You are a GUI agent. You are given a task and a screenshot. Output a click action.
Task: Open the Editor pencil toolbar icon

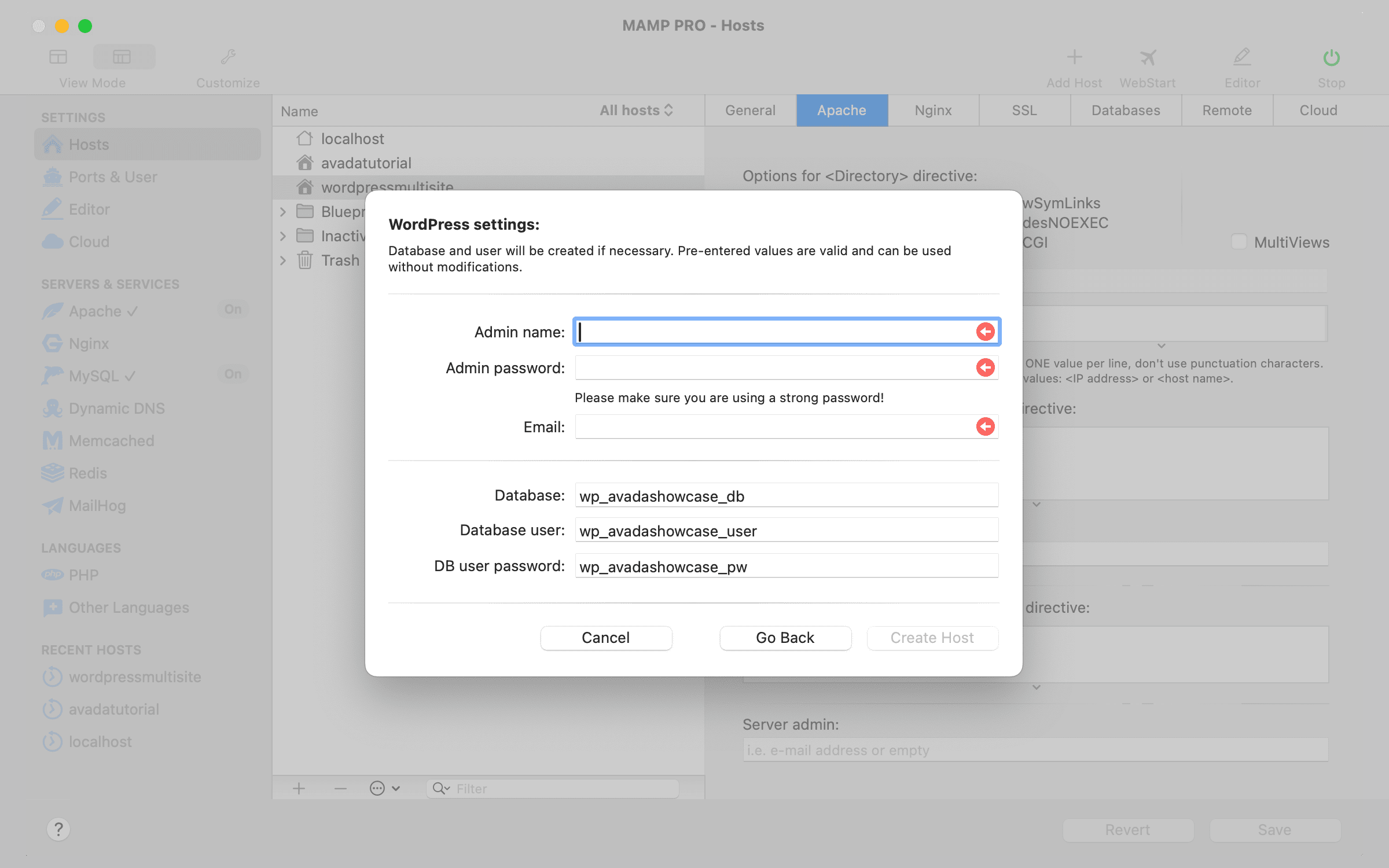tap(1242, 57)
